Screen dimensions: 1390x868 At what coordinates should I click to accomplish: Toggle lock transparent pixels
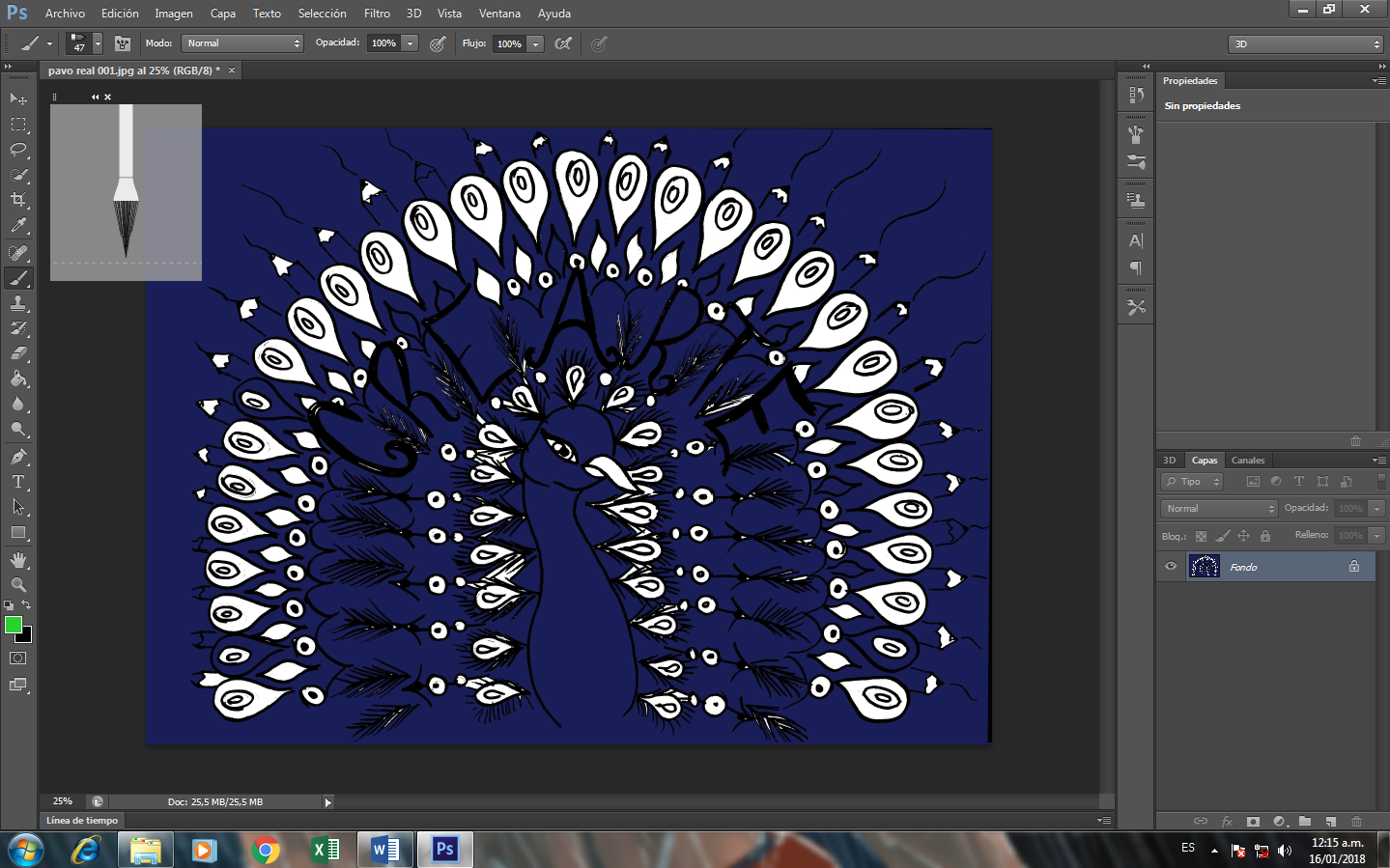[x=1201, y=536]
